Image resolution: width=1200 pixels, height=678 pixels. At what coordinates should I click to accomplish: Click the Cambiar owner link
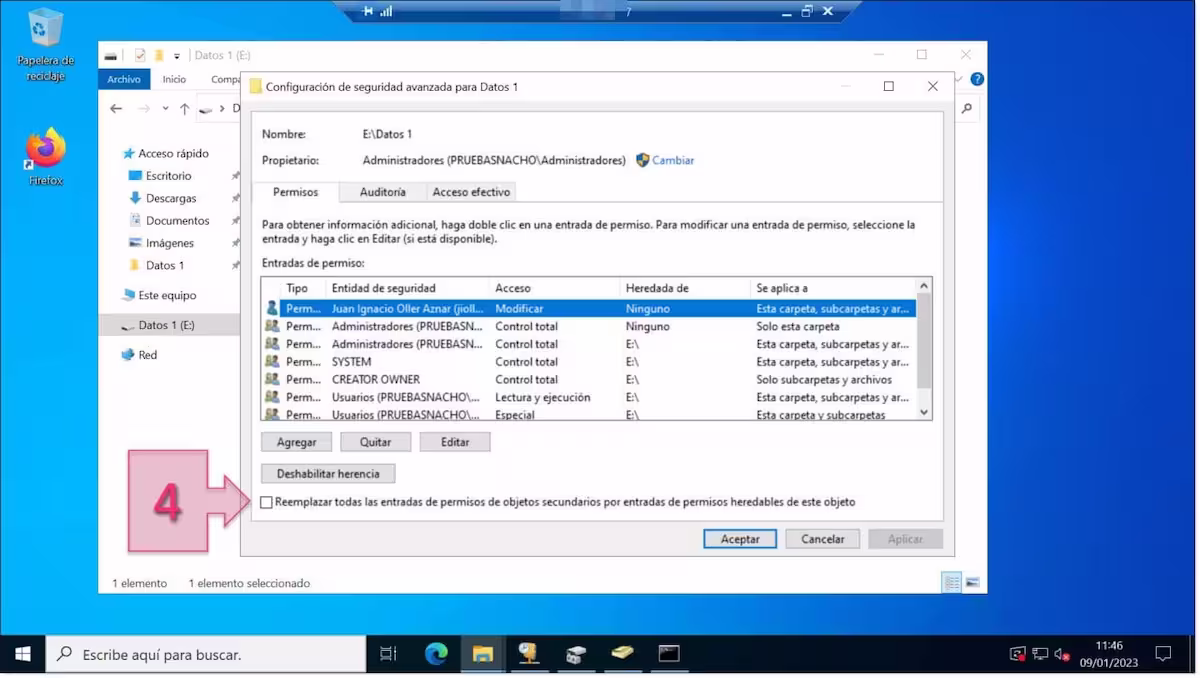(x=673, y=160)
